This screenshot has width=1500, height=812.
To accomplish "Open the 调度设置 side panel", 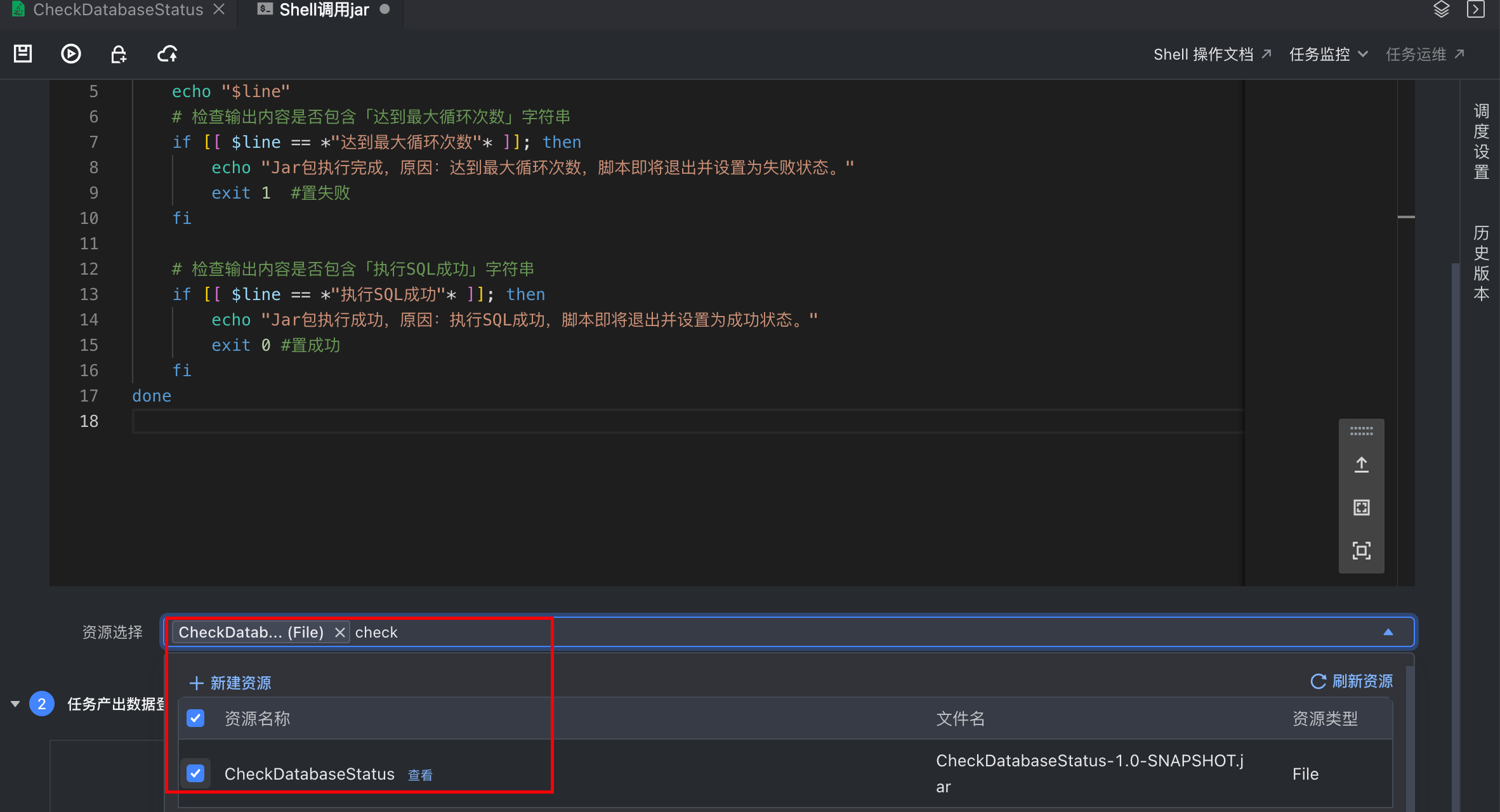I will (x=1481, y=141).
